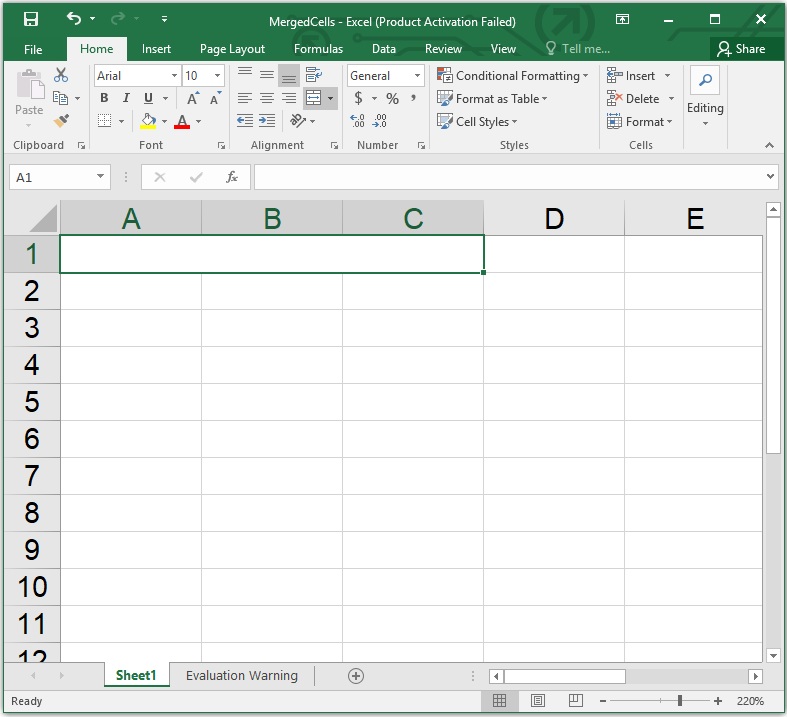Expand the General number format dropdown
Image resolution: width=787 pixels, height=717 pixels.
tap(417, 75)
